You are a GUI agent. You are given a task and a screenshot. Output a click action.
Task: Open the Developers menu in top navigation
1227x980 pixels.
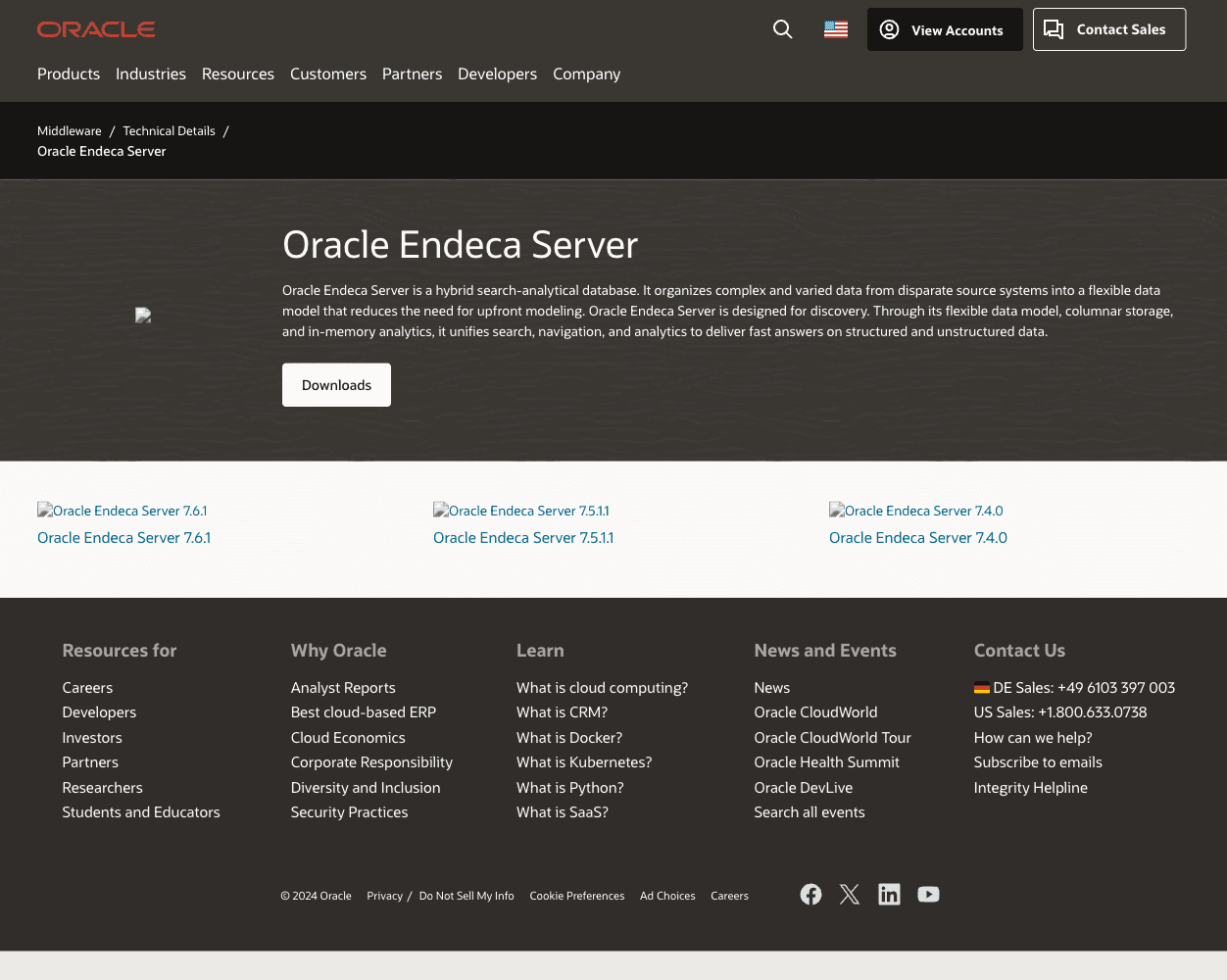[497, 73]
